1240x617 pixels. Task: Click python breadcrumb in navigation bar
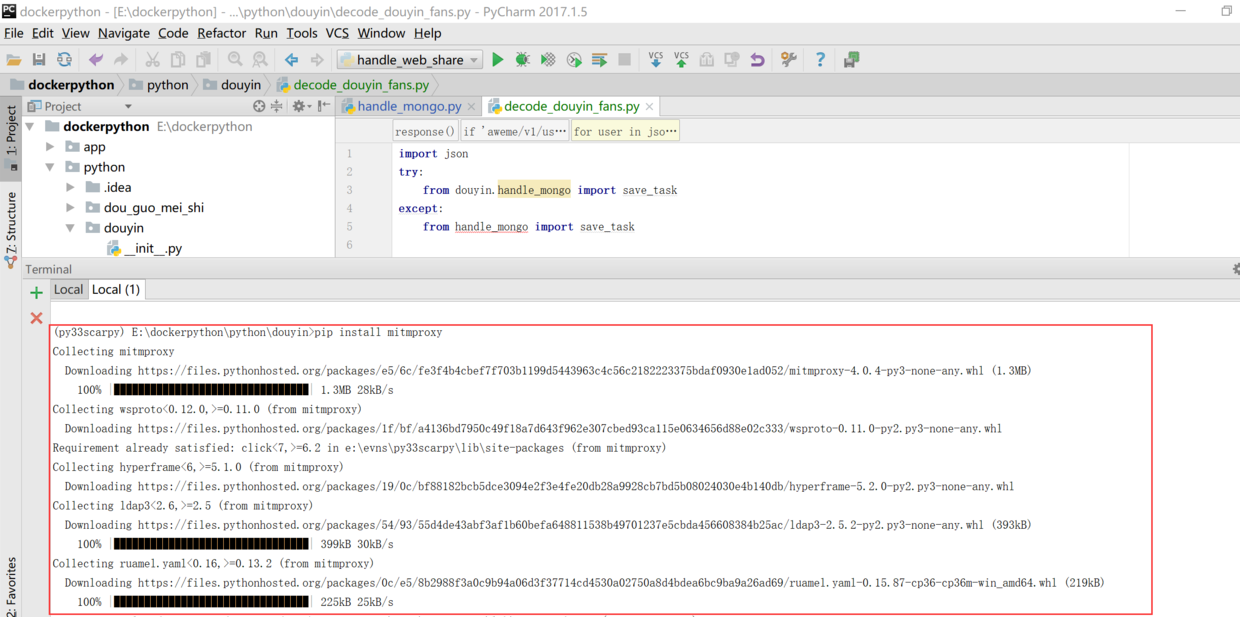coord(159,85)
